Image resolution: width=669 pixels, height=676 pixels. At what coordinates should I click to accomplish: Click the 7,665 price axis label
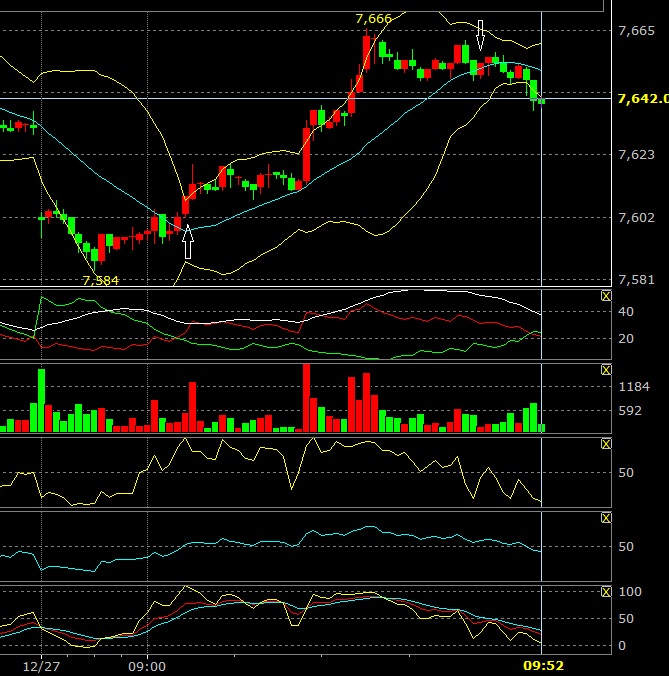point(636,31)
